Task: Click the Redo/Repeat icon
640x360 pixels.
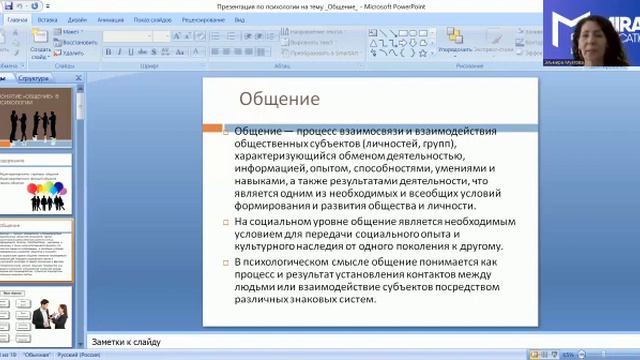Action: point(35,6)
